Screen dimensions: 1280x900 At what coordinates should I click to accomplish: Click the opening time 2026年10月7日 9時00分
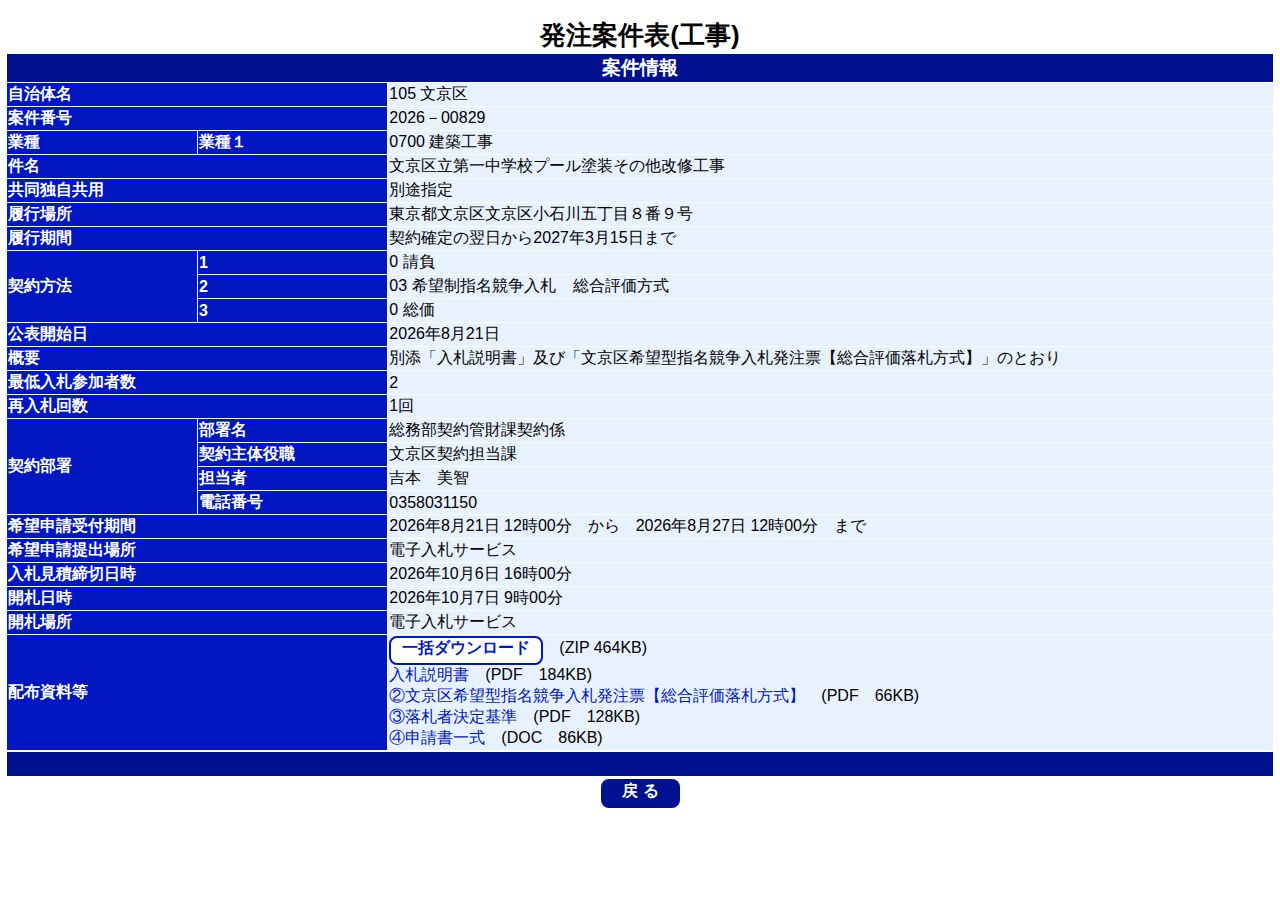click(476, 598)
